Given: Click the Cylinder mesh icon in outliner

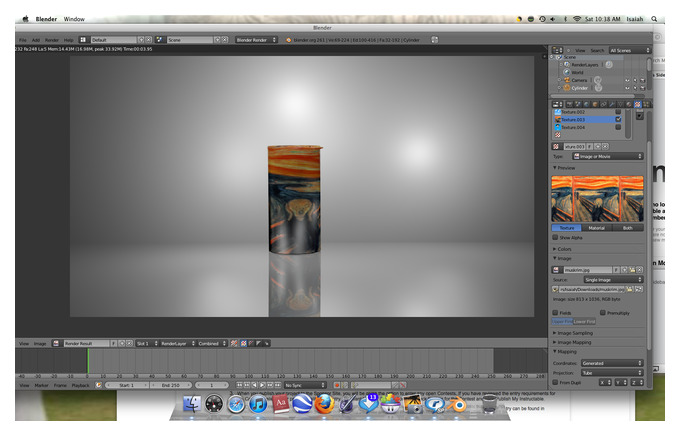Looking at the screenshot, I should point(566,88).
